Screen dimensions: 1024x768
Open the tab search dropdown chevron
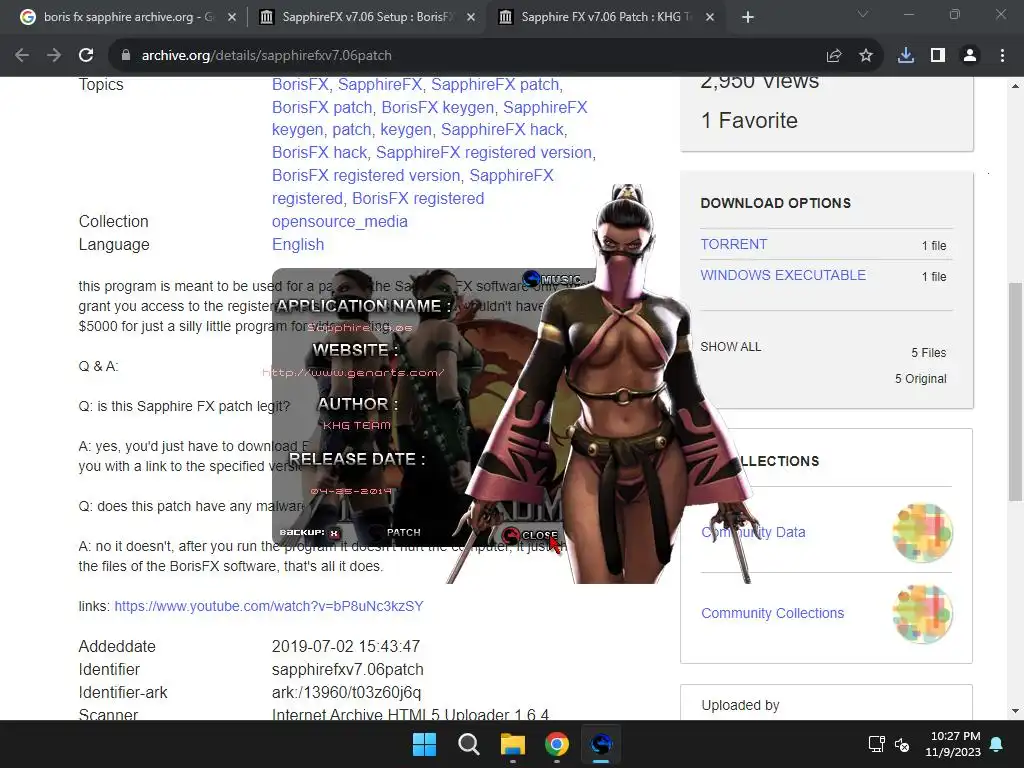point(863,14)
